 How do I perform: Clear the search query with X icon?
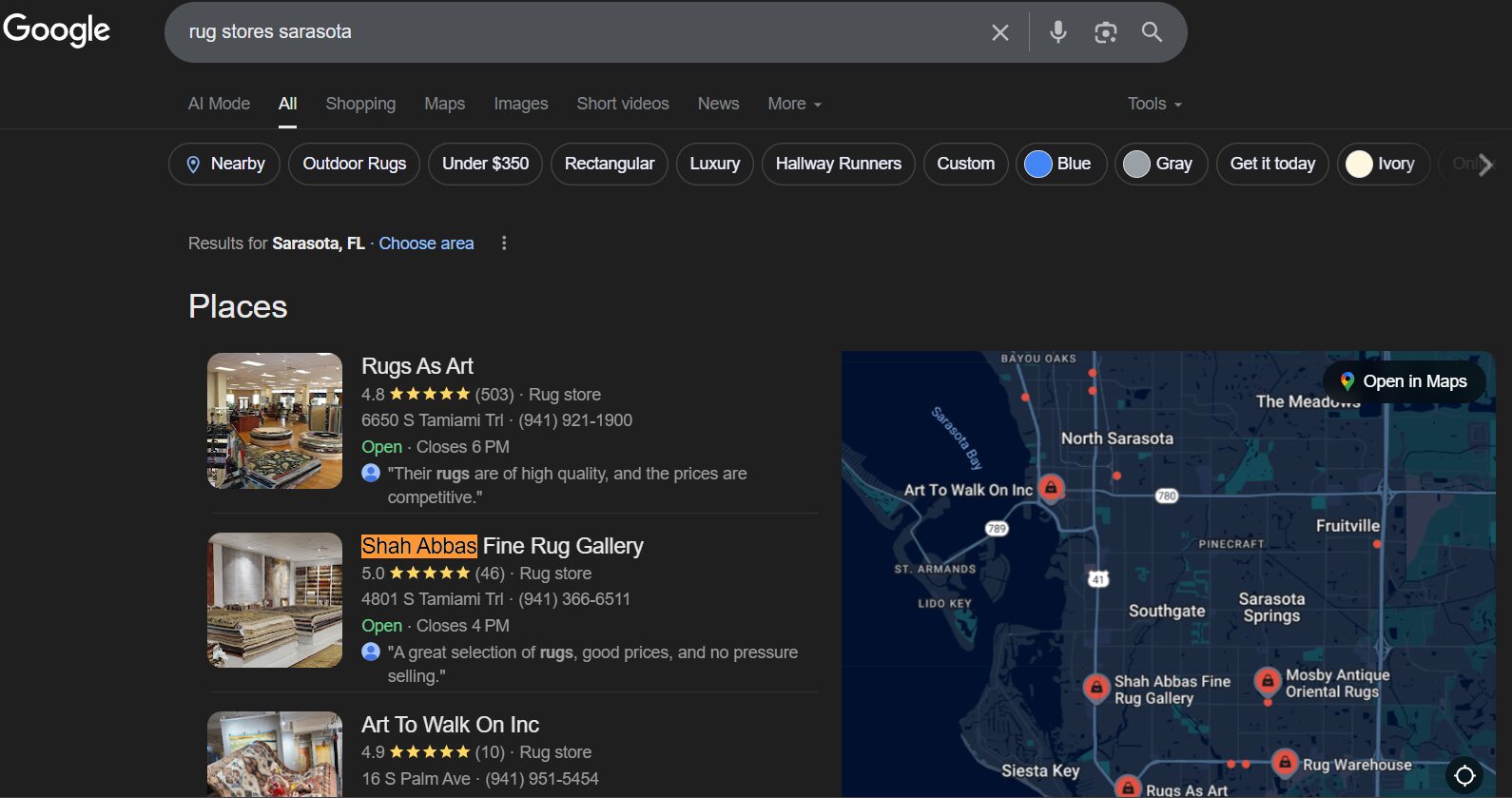point(999,32)
